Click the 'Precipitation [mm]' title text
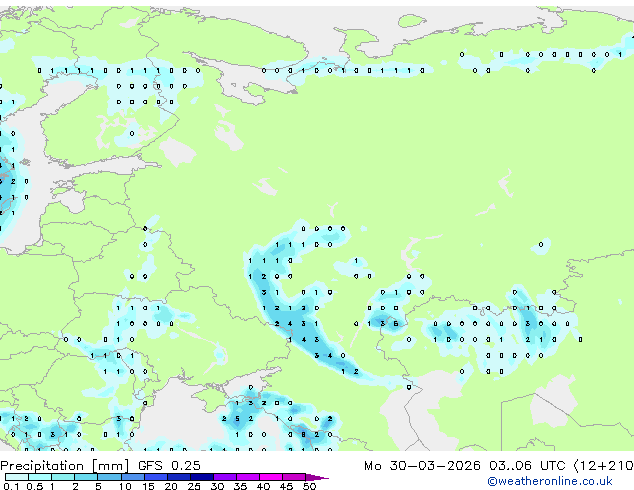The height and width of the screenshot is (490, 634). click(x=65, y=466)
